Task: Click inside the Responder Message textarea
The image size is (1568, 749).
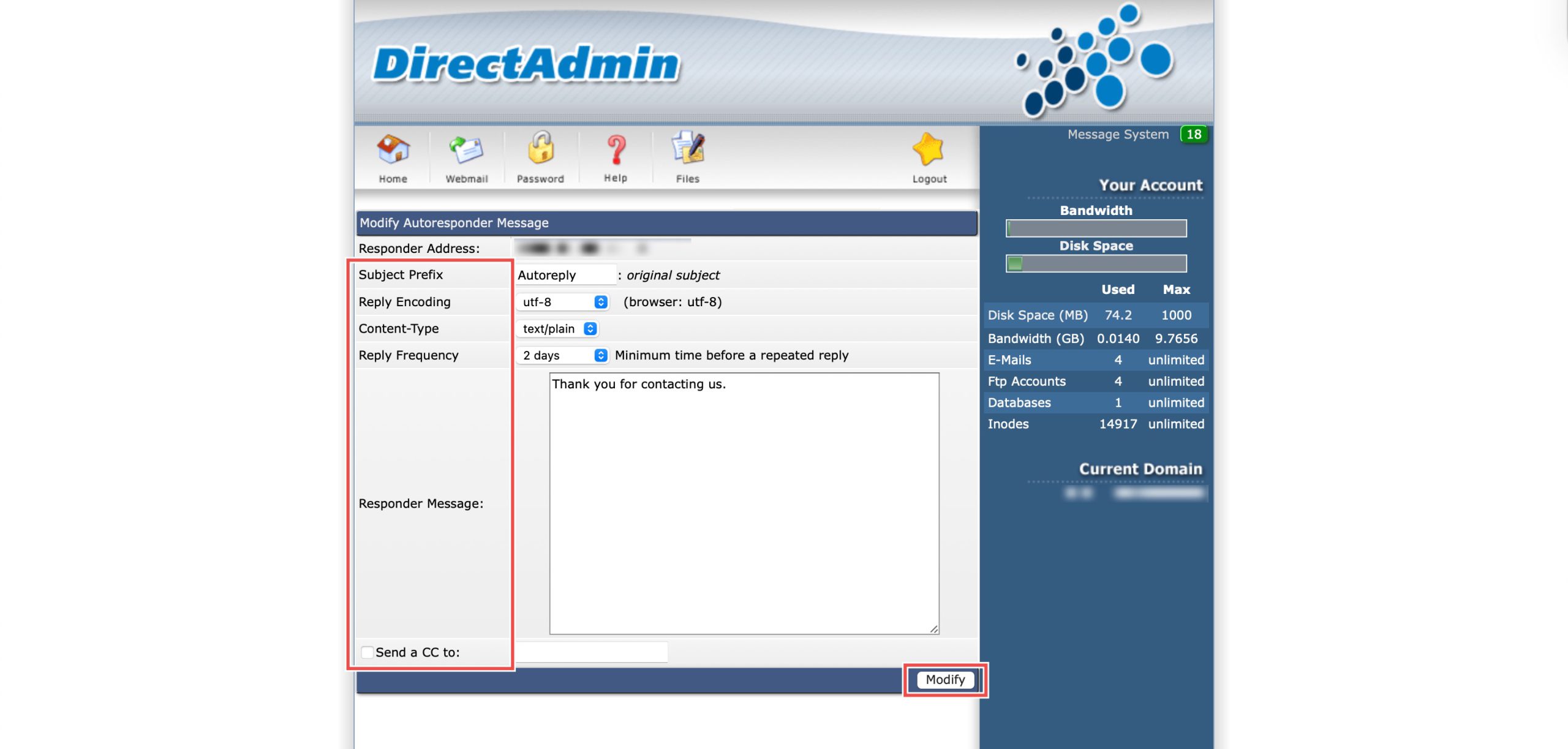Action: [x=744, y=502]
